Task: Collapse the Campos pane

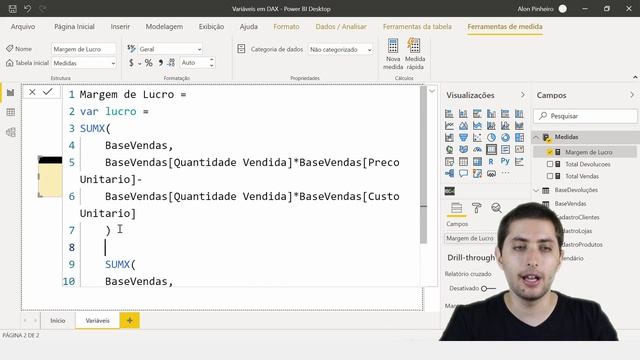Action: pos(632,95)
